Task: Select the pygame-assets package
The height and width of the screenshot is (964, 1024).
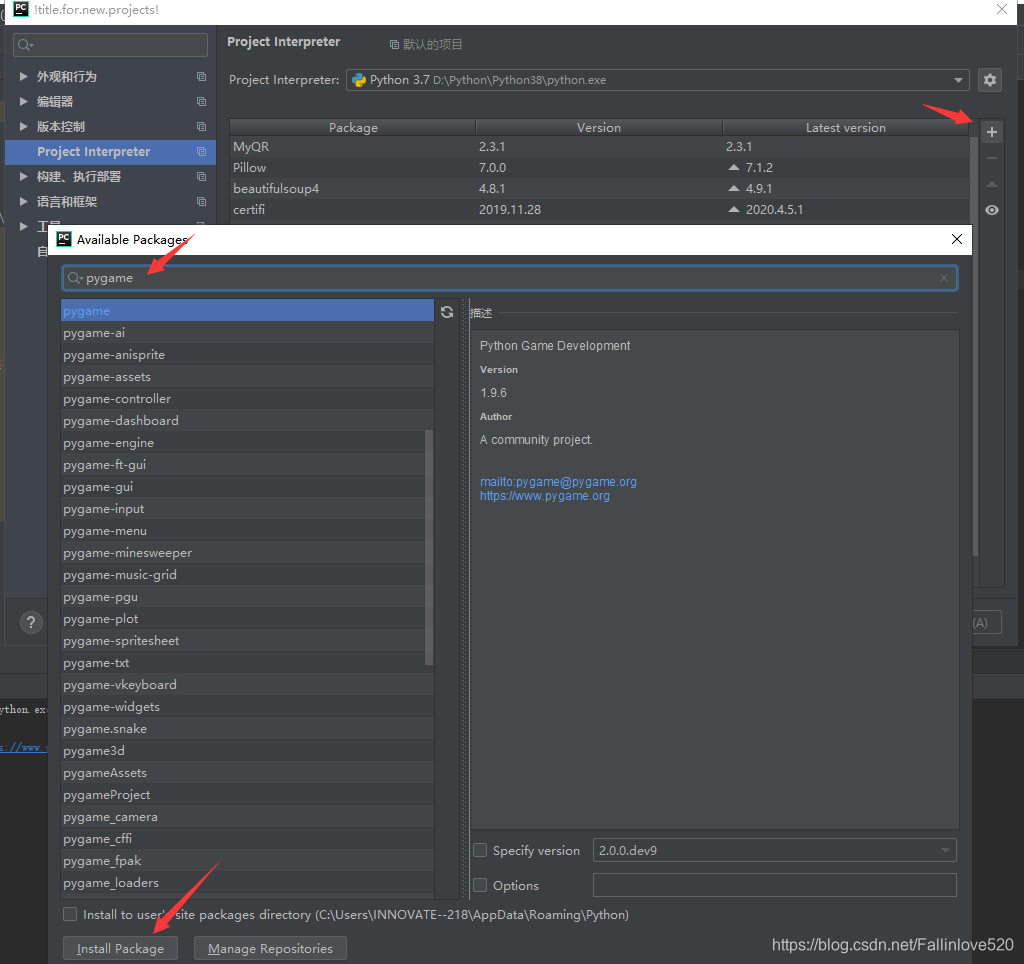Action: (248, 377)
